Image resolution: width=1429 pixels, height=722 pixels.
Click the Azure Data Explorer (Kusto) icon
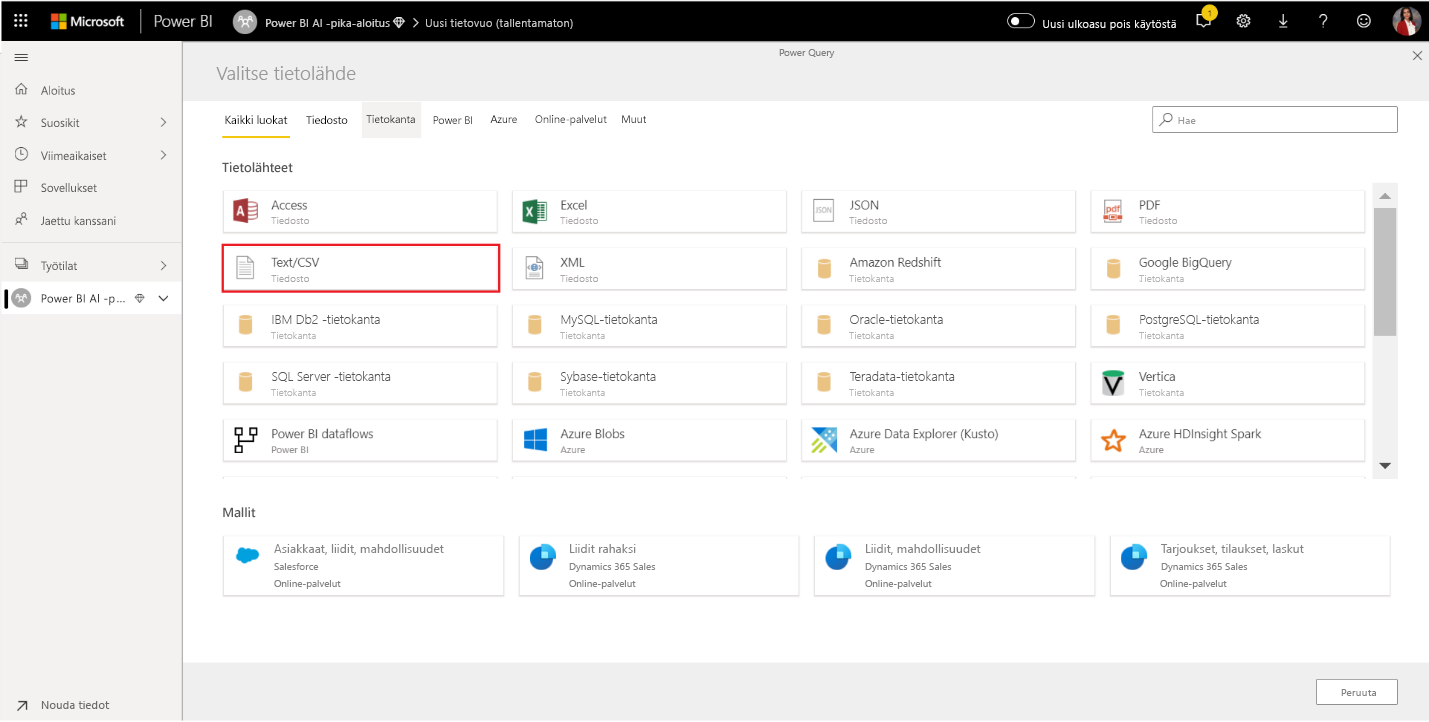(x=824, y=440)
